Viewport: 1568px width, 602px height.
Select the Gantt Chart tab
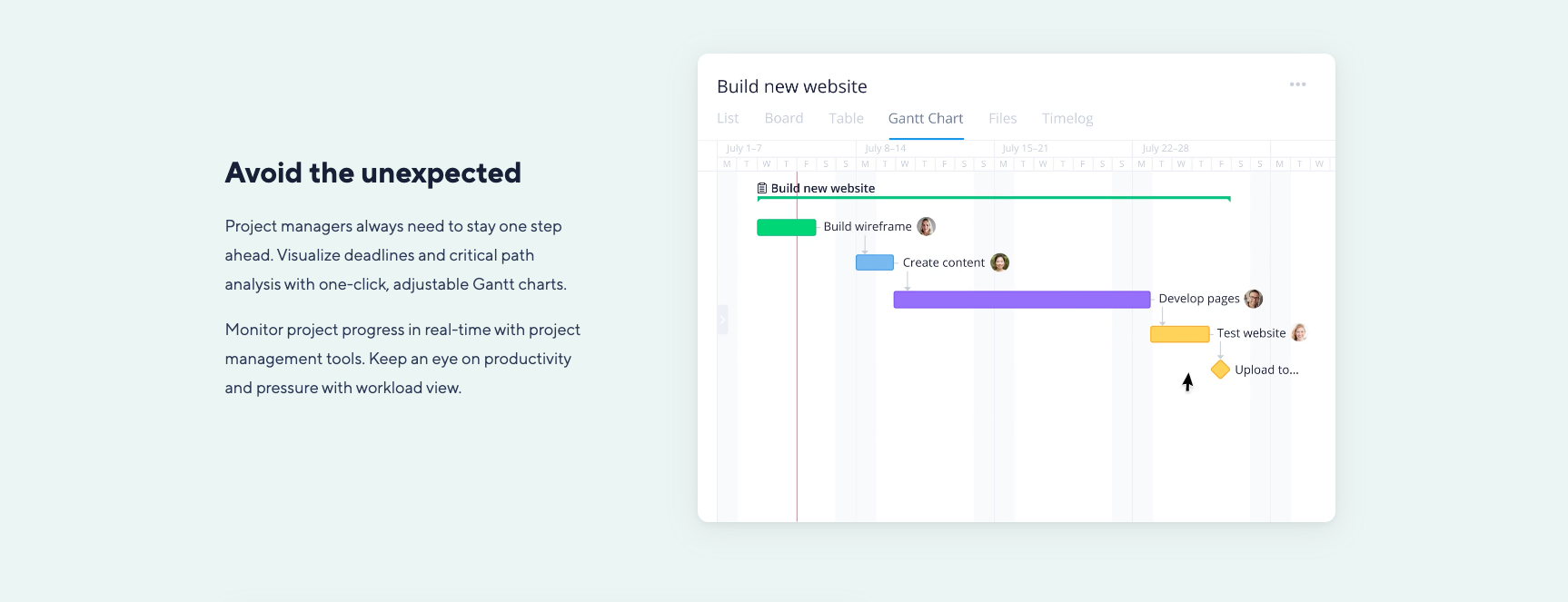[x=926, y=118]
